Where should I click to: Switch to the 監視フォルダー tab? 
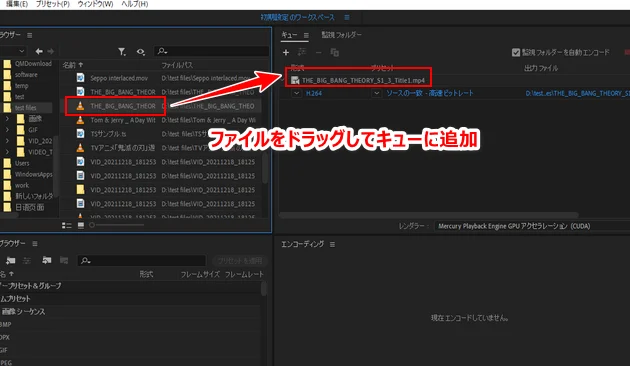pyautogui.click(x=342, y=35)
